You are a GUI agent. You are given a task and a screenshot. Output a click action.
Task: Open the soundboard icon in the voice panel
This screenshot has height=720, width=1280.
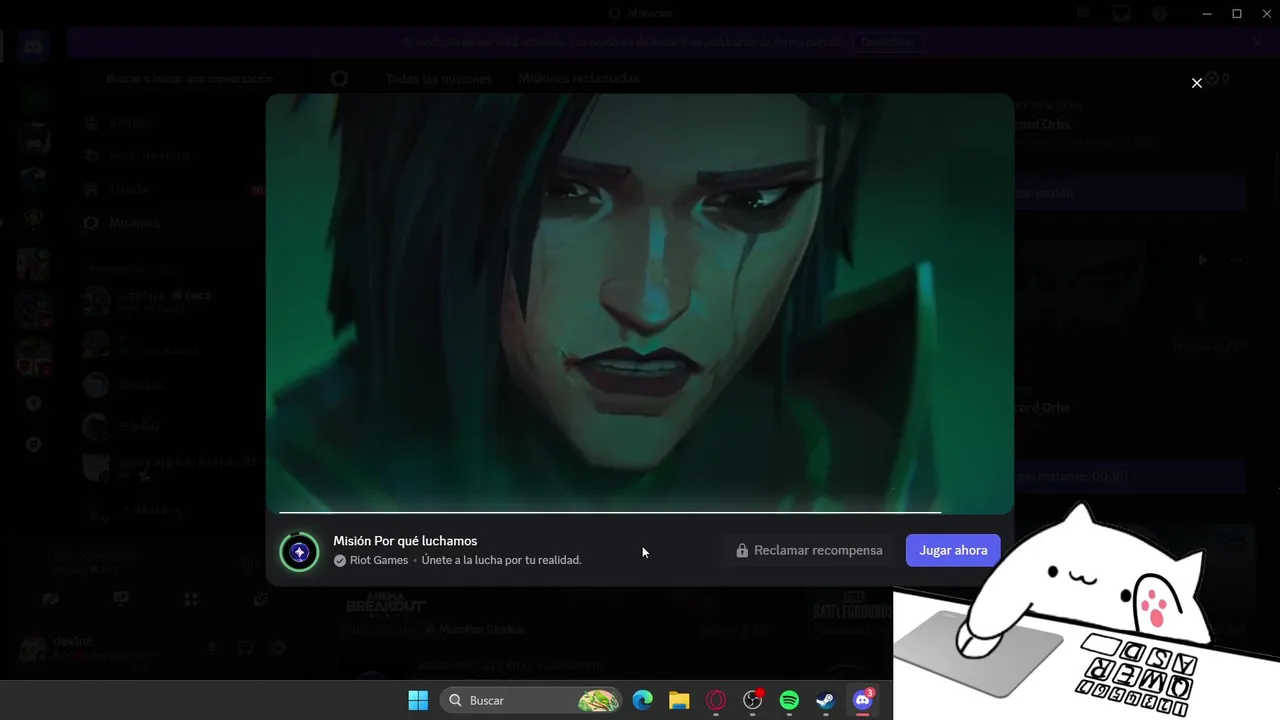[x=261, y=599]
